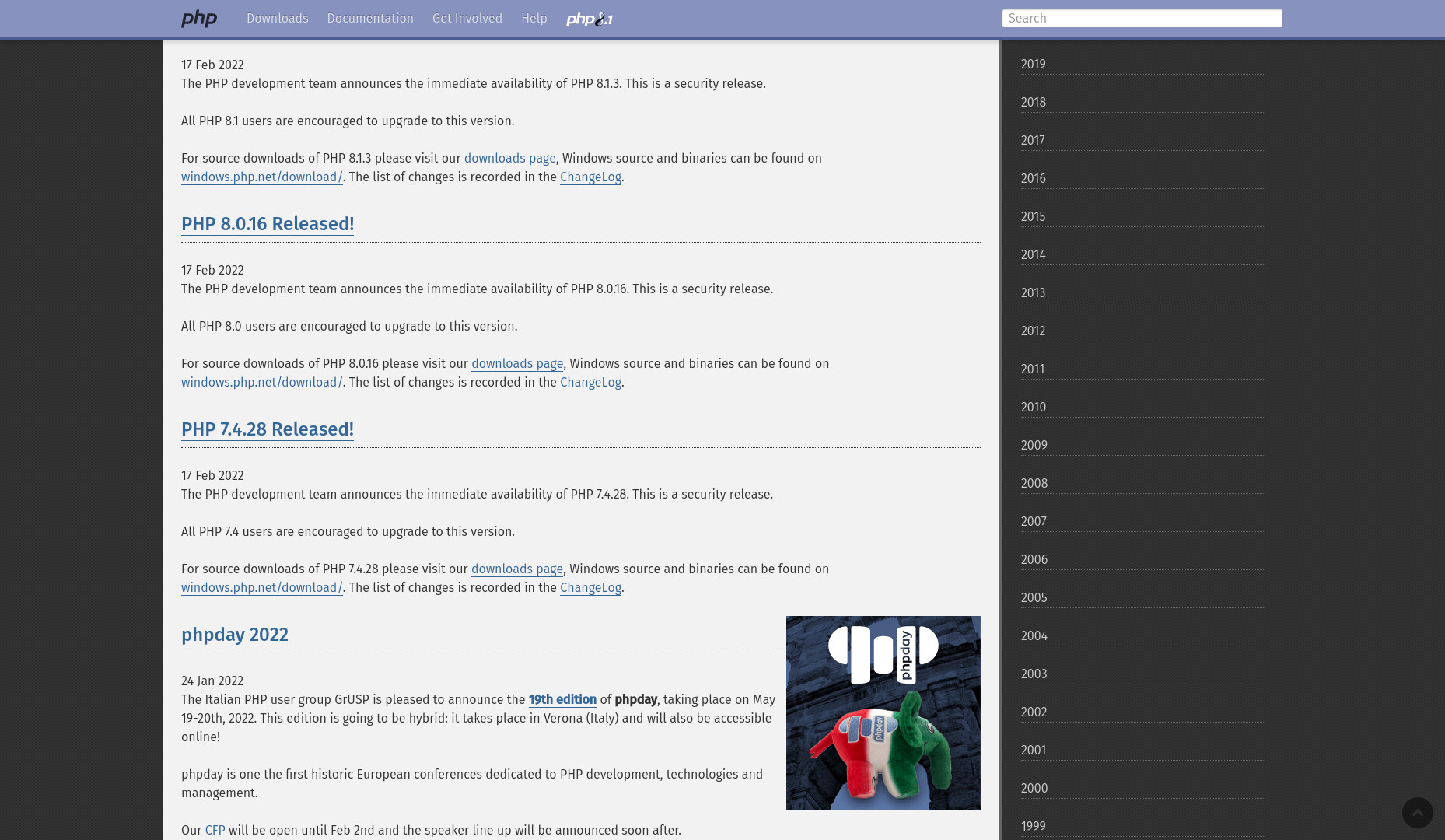
Task: Open the 2014 news archive
Action: click(1142, 255)
